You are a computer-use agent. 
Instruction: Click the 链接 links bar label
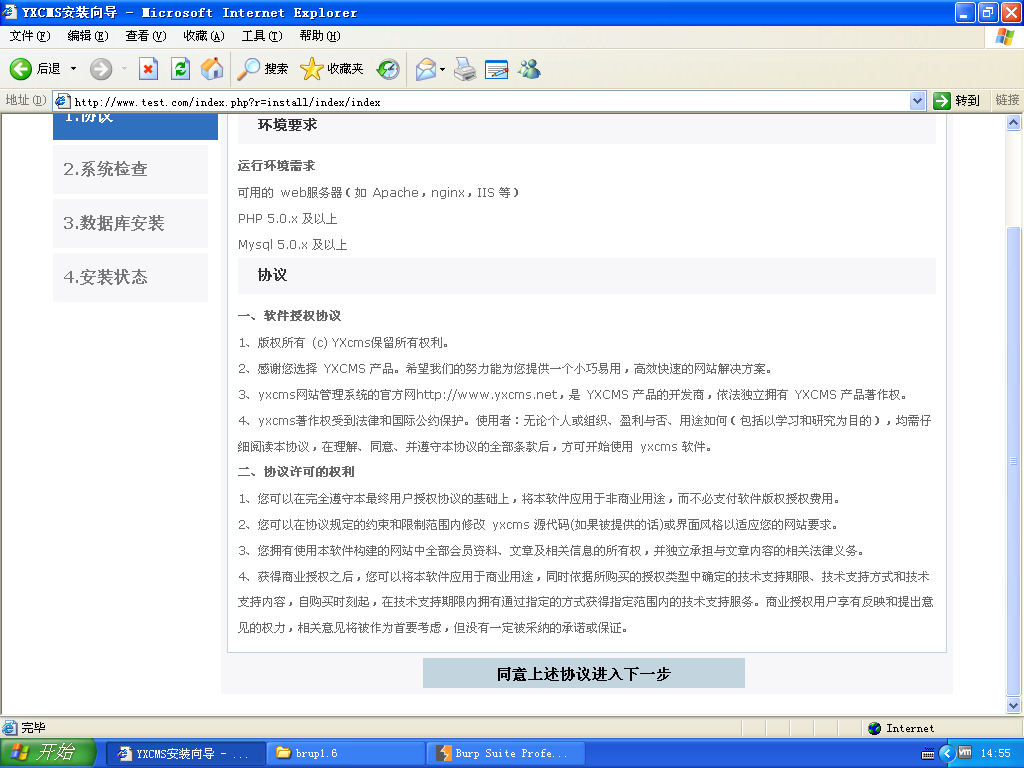click(1007, 100)
